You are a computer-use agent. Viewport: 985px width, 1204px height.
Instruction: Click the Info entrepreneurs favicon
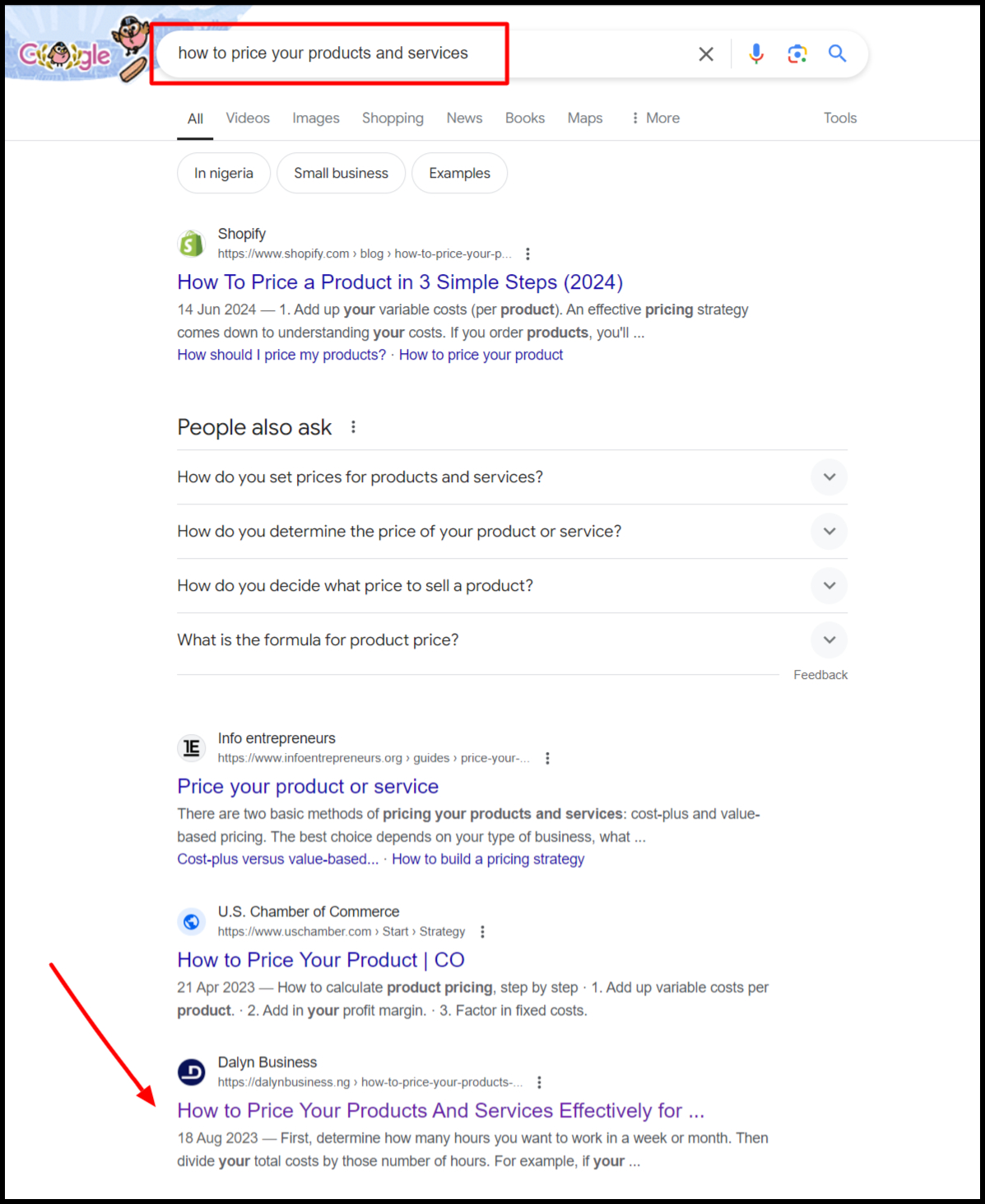coord(192,748)
